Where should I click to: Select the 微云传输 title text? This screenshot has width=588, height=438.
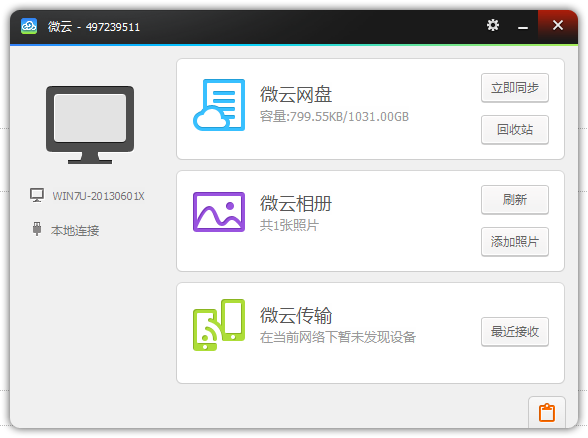tap(296, 315)
